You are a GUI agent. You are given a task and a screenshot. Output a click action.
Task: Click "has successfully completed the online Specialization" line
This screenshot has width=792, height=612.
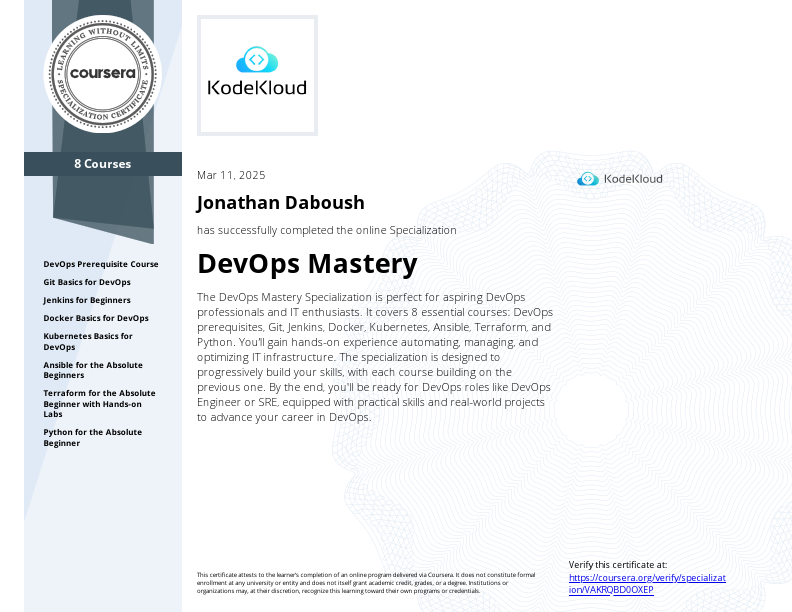tap(327, 230)
